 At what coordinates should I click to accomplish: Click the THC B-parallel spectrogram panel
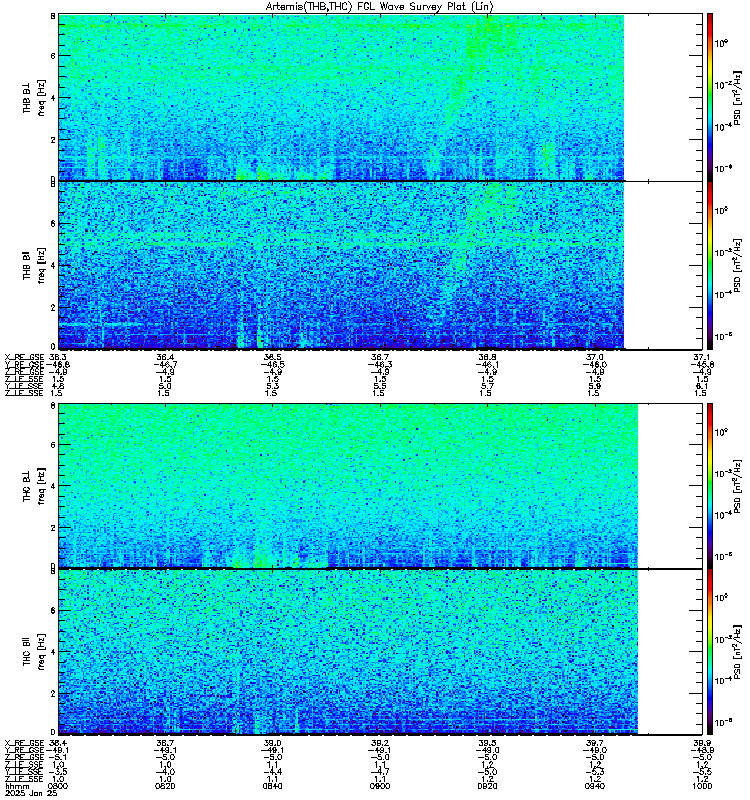(x=381, y=652)
